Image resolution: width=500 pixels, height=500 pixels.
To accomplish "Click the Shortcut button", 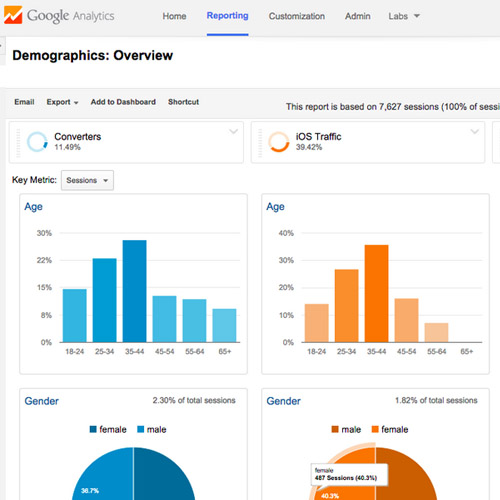I will (183, 102).
